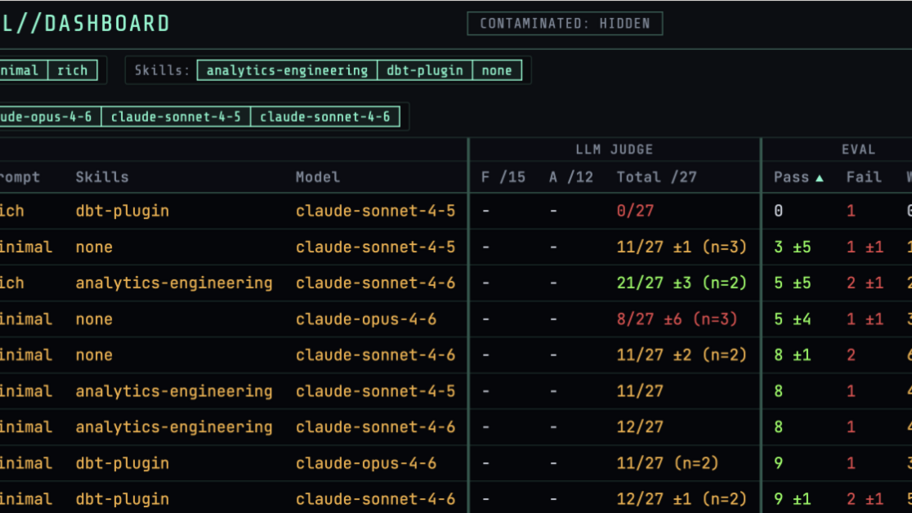Screen dimensions: 912x513
Task: Select pass value 9 ±1
Action: 792,499
